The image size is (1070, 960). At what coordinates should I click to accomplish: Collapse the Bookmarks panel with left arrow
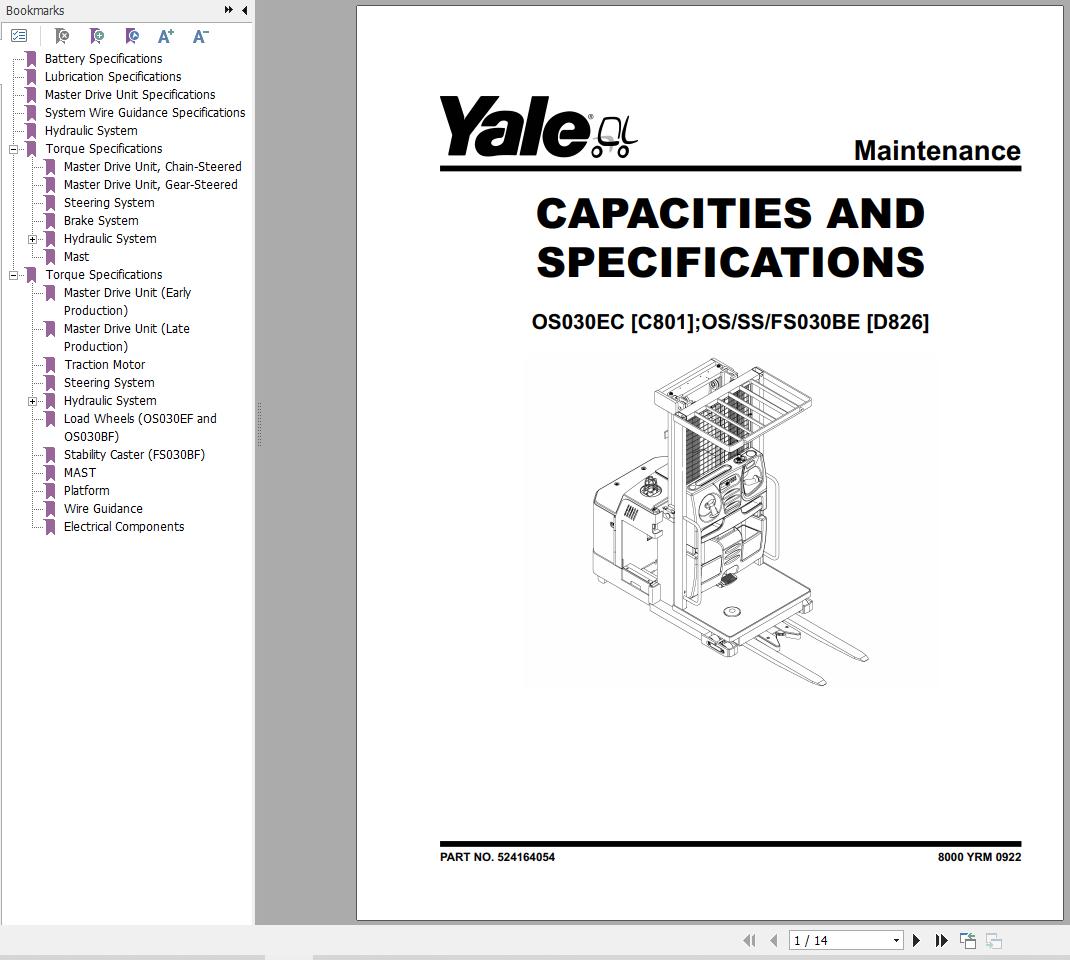coord(244,10)
